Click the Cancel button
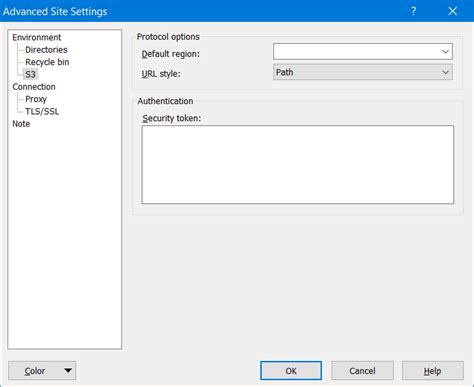The height and width of the screenshot is (387, 474). [x=362, y=371]
